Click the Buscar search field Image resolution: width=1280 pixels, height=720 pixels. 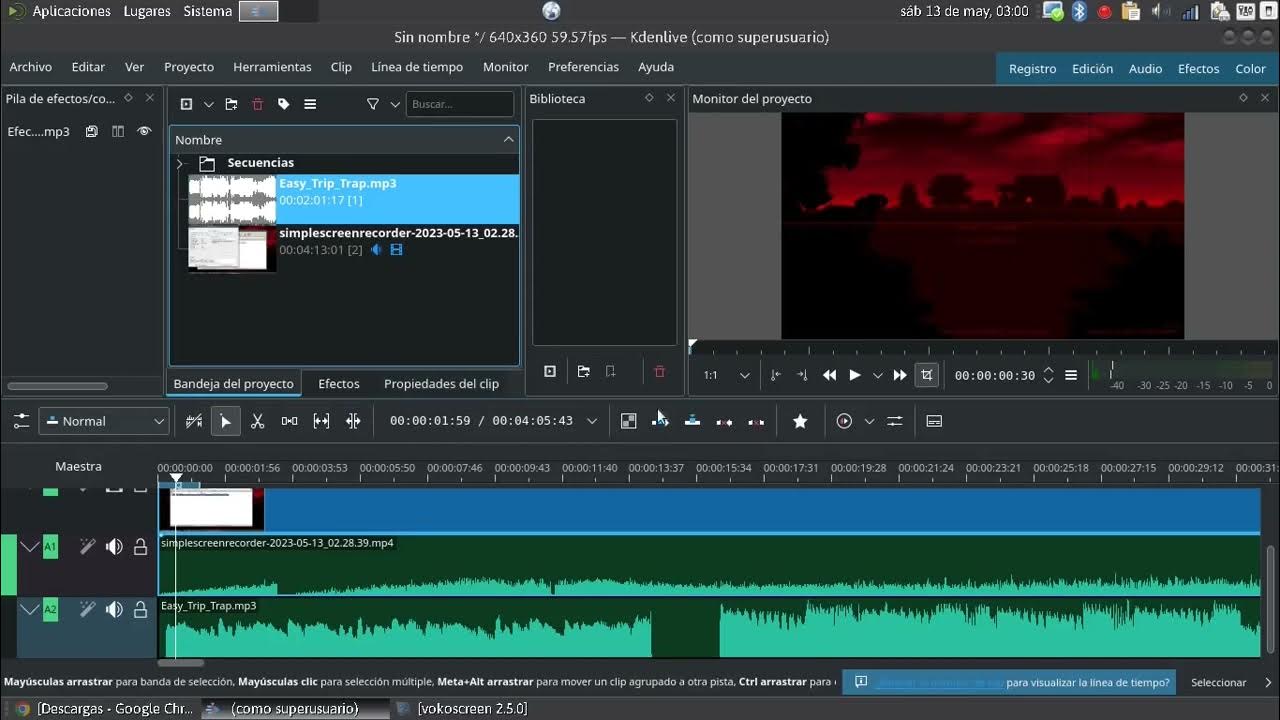(x=460, y=104)
